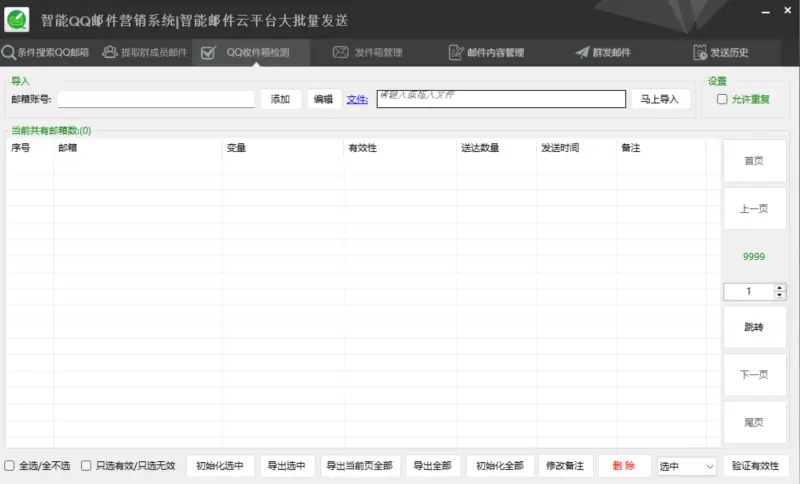Image resolution: width=800 pixels, height=484 pixels.
Task: Click the green 9999 page size value
Action: pos(754,257)
